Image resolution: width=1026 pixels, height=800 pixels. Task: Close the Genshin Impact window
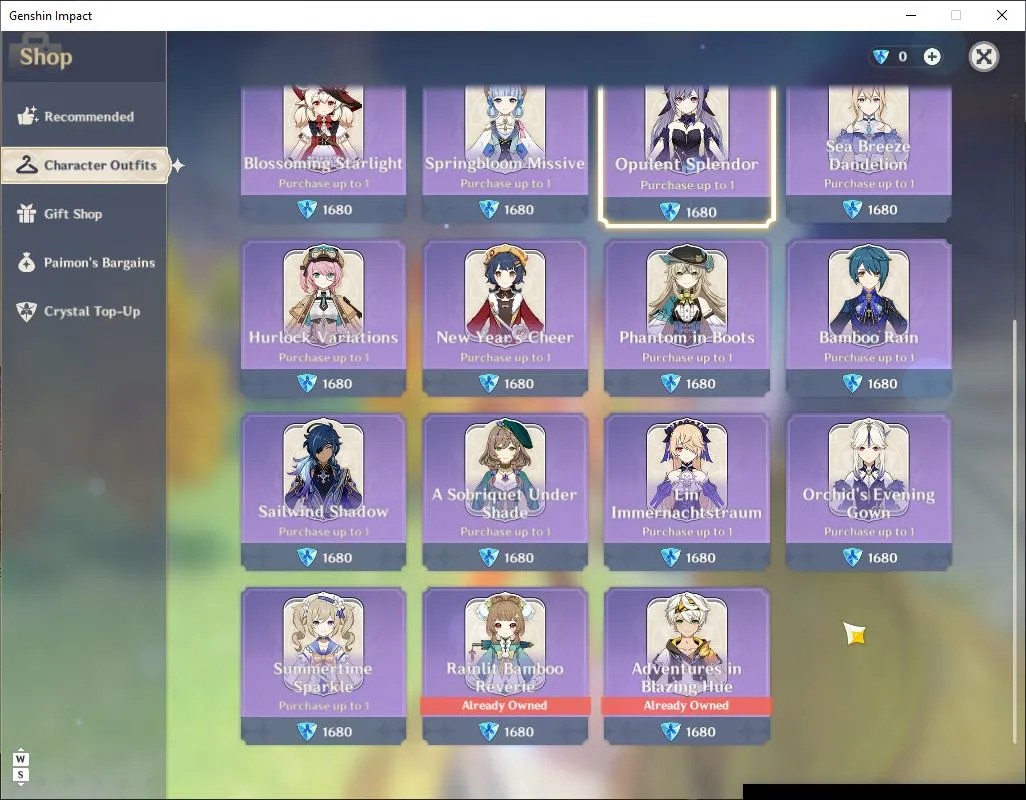[1002, 15]
